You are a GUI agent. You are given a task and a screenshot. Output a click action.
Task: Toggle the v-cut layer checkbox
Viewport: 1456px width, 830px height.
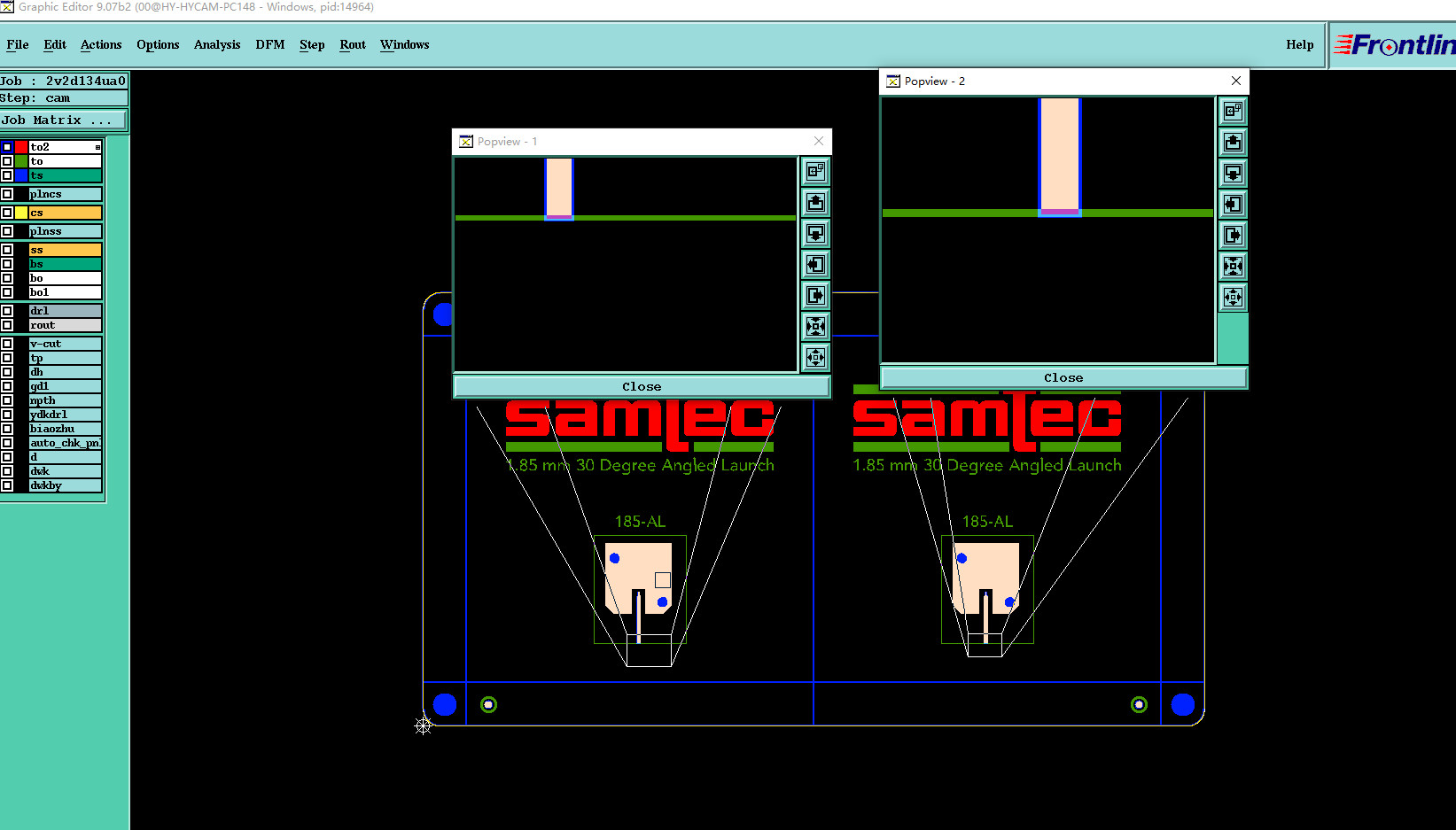(x=7, y=344)
